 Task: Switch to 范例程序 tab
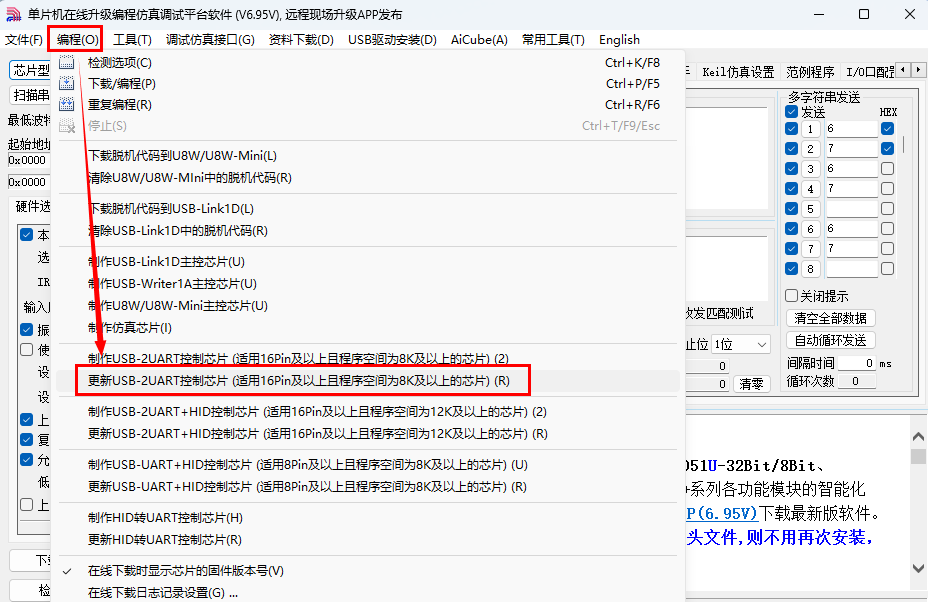pyautogui.click(x=810, y=72)
